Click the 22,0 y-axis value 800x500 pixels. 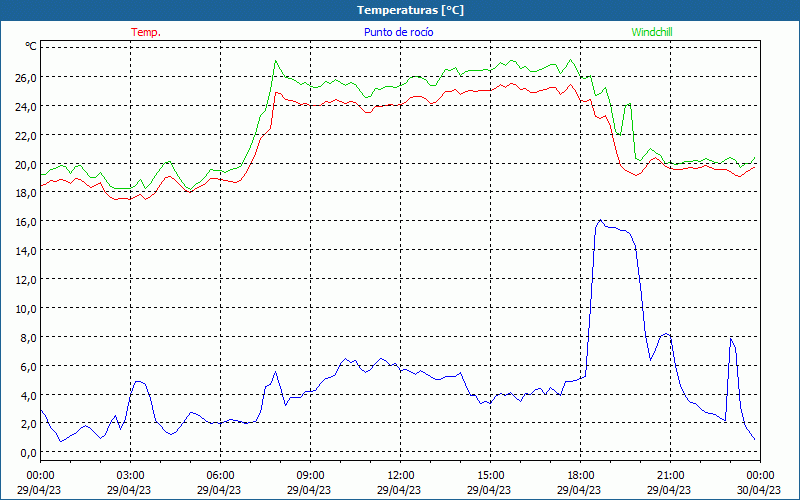[27, 136]
